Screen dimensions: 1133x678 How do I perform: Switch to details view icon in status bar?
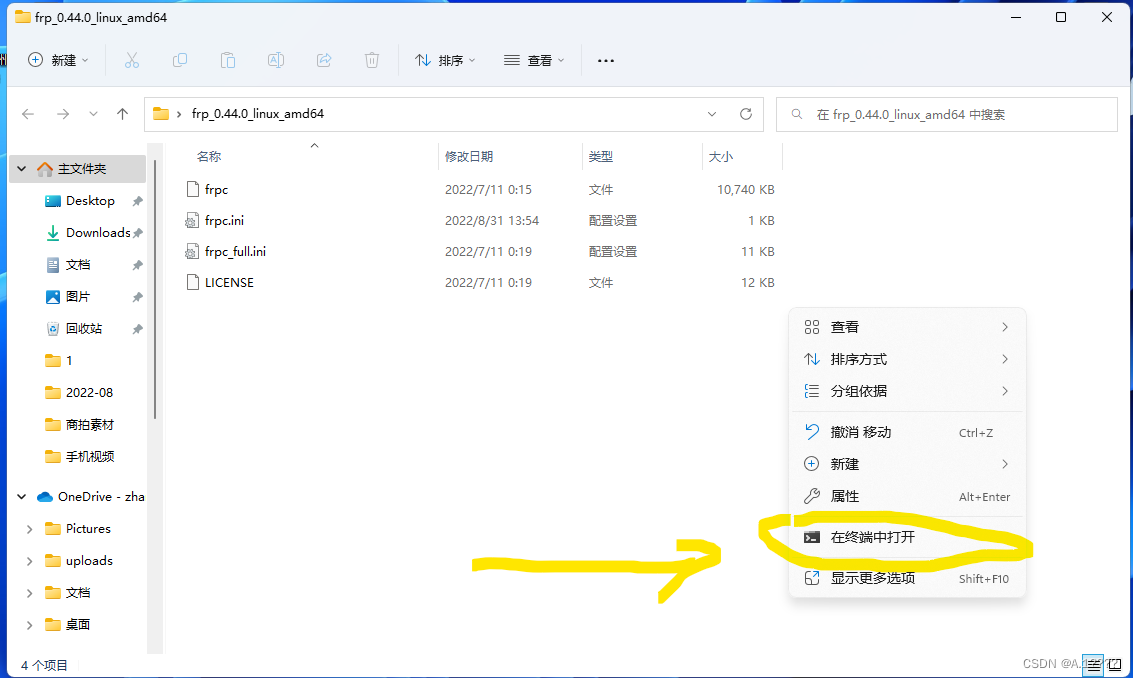(x=1093, y=665)
